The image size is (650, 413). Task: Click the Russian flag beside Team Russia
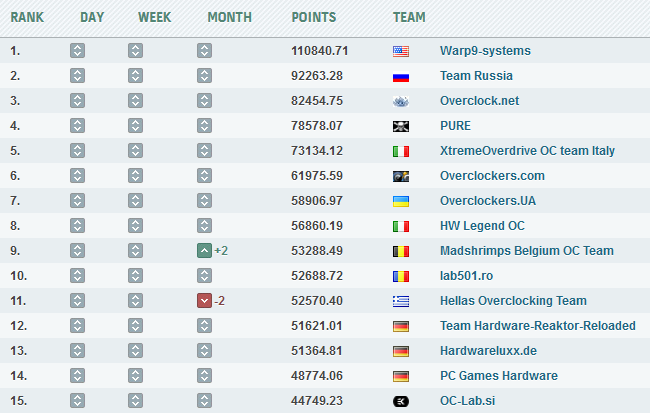coord(401,76)
